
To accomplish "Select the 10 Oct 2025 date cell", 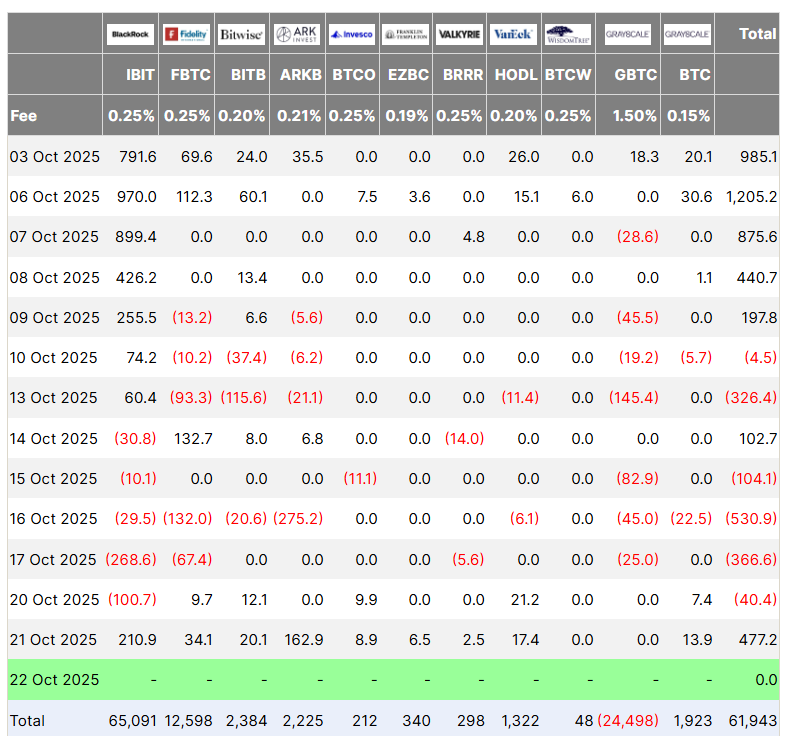I will [x=54, y=357].
